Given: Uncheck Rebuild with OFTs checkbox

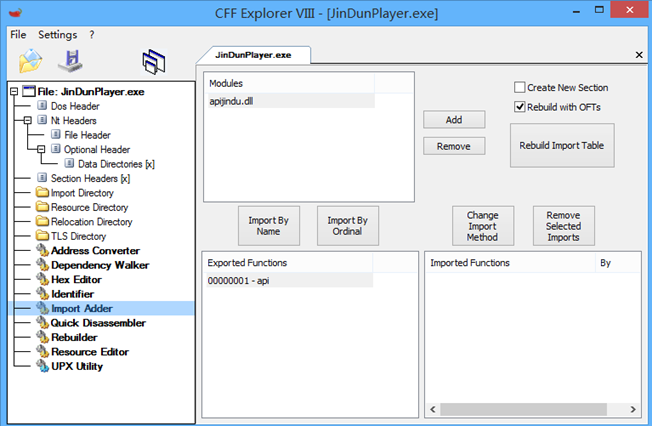Looking at the screenshot, I should 519,107.
